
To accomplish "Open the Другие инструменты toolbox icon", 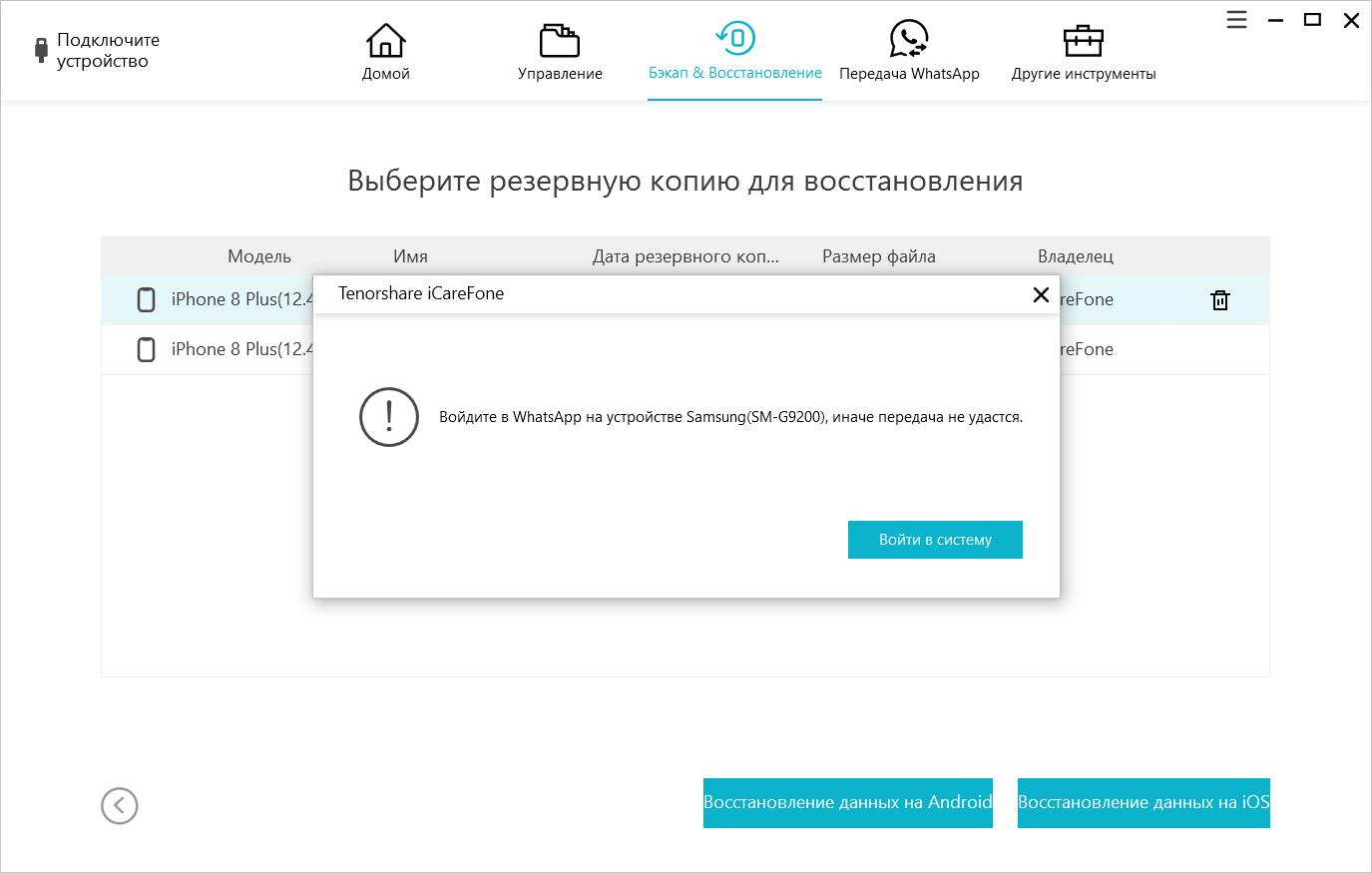I will tap(1084, 41).
